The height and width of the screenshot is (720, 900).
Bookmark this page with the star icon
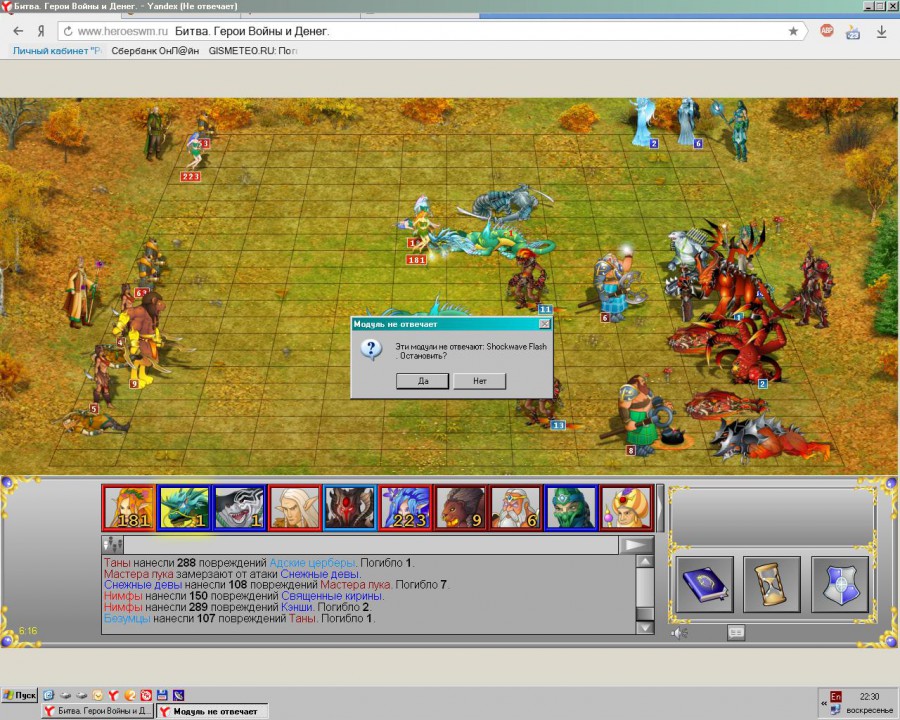pos(793,31)
